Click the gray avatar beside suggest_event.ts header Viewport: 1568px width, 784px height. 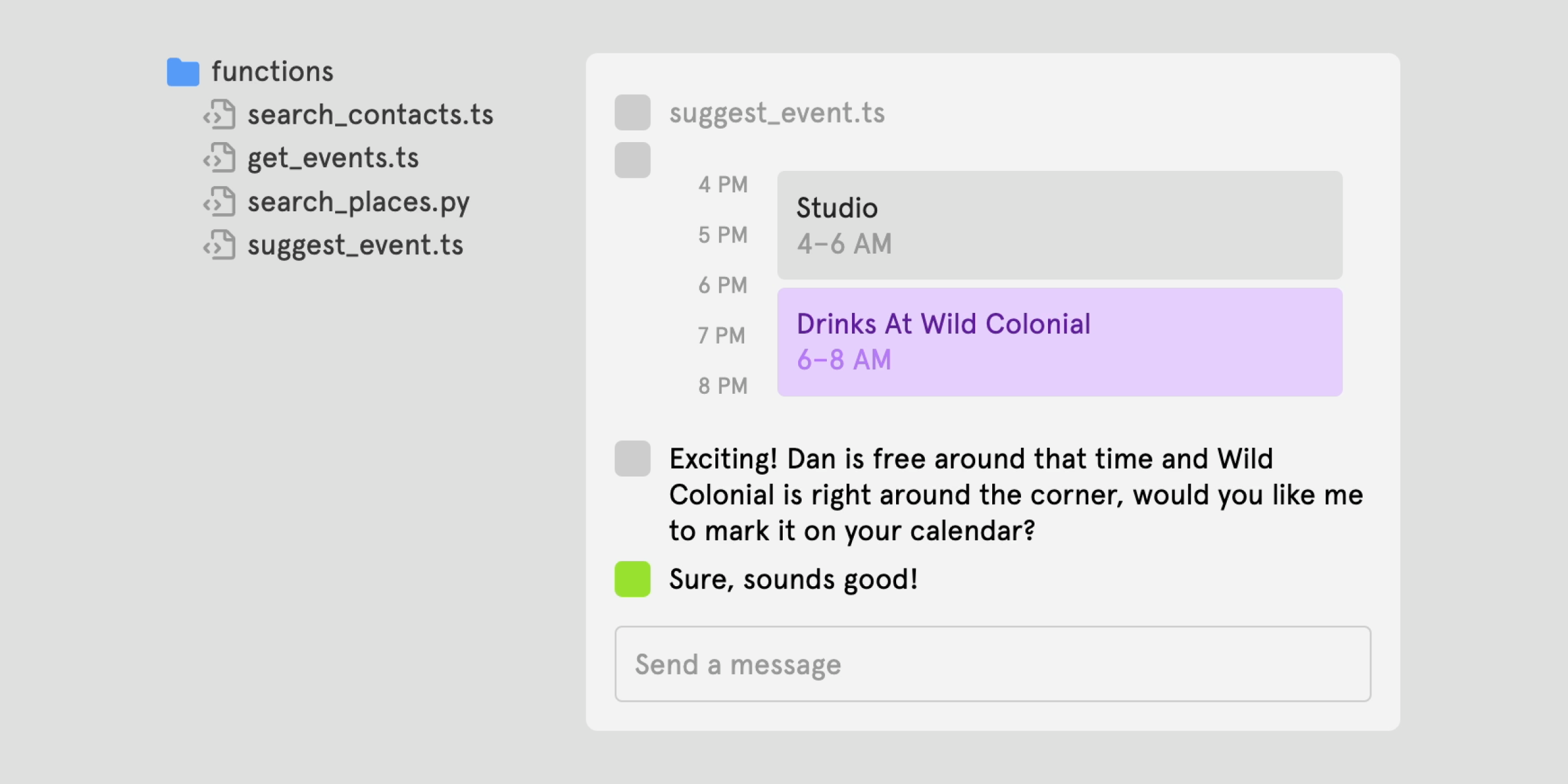(632, 113)
